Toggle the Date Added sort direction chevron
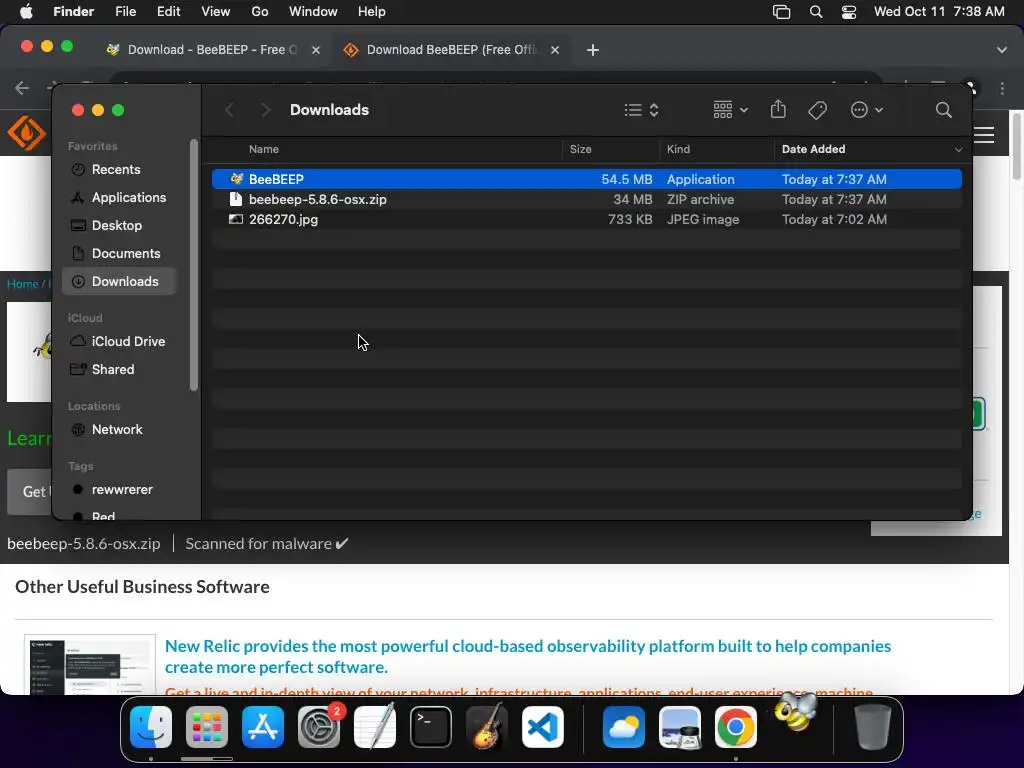Screen dimensions: 1024x768 [x=958, y=150]
